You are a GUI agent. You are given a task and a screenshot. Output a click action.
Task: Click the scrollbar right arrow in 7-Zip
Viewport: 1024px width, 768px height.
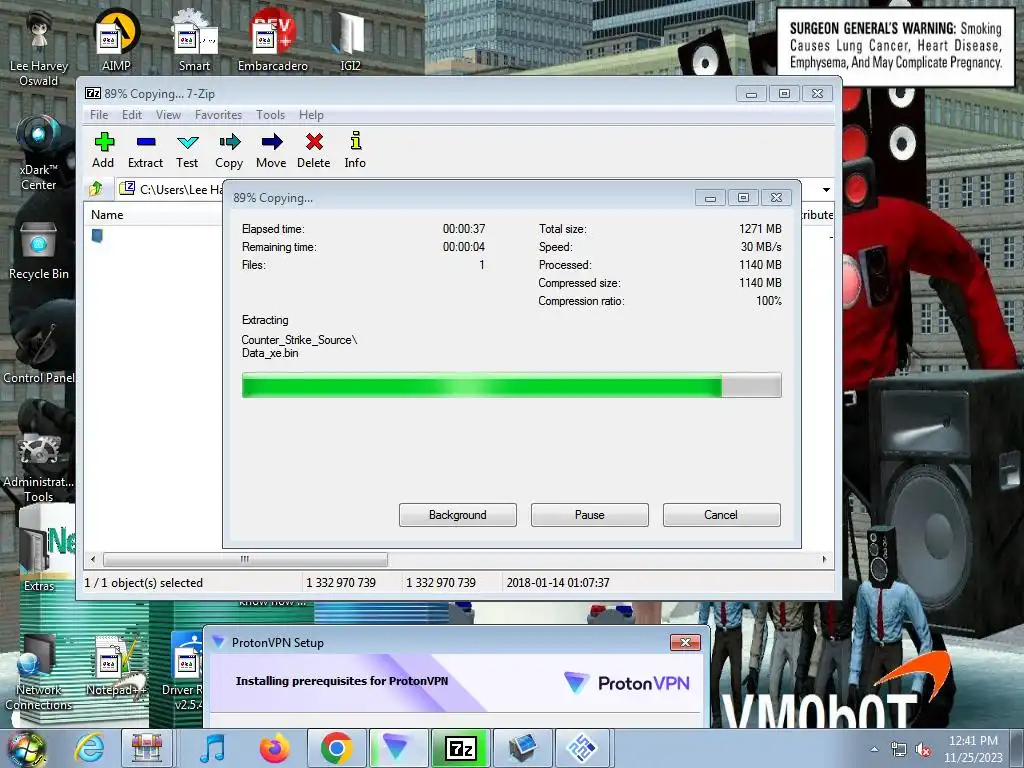[824, 559]
